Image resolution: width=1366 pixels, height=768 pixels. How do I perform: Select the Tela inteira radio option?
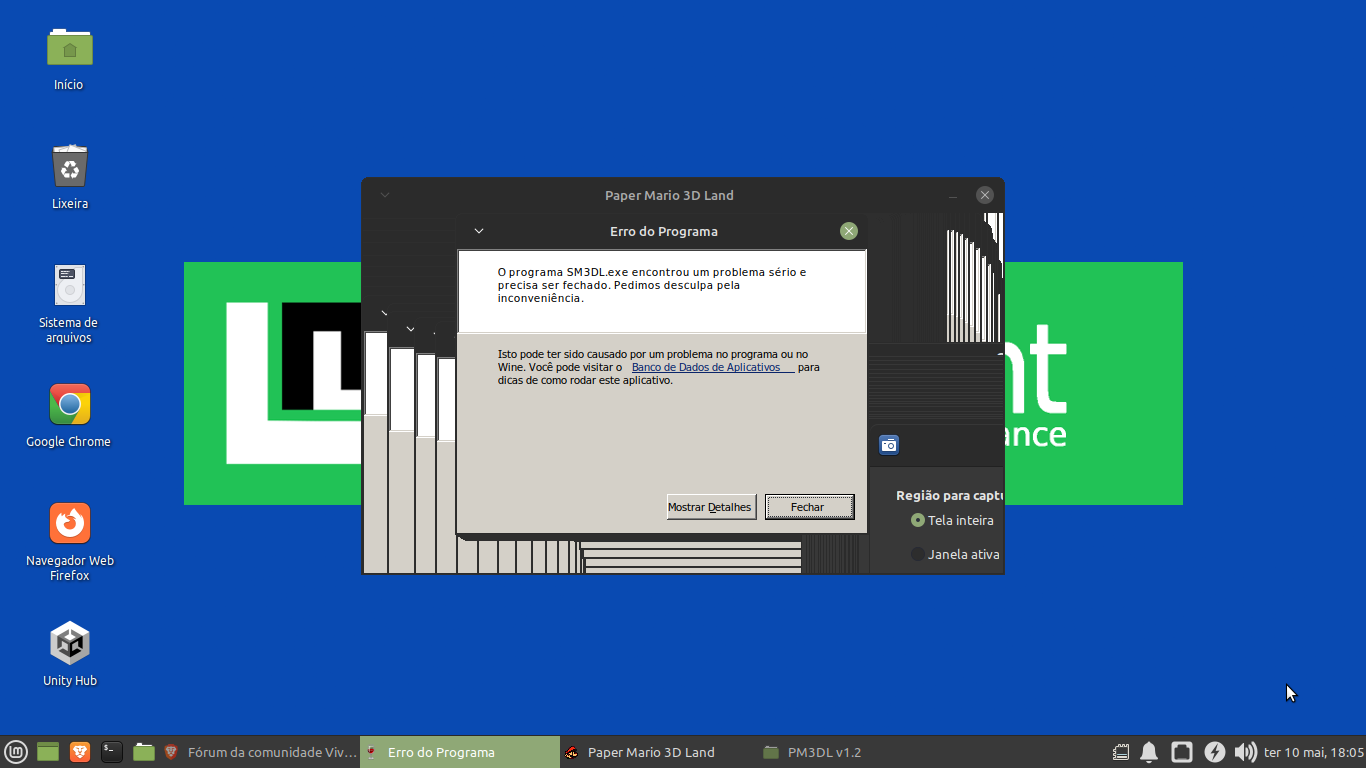point(918,520)
